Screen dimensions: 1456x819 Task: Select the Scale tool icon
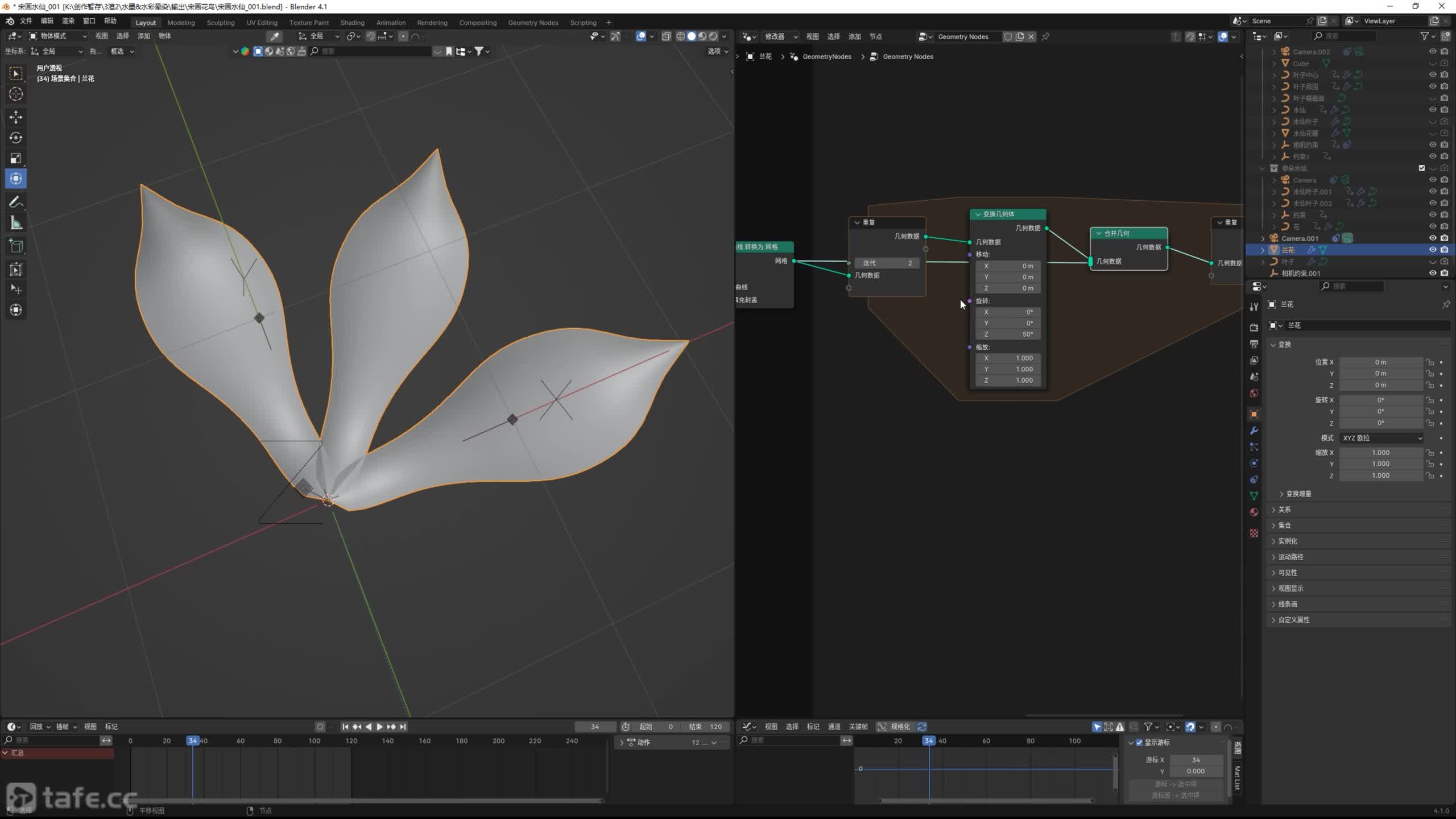[x=16, y=158]
